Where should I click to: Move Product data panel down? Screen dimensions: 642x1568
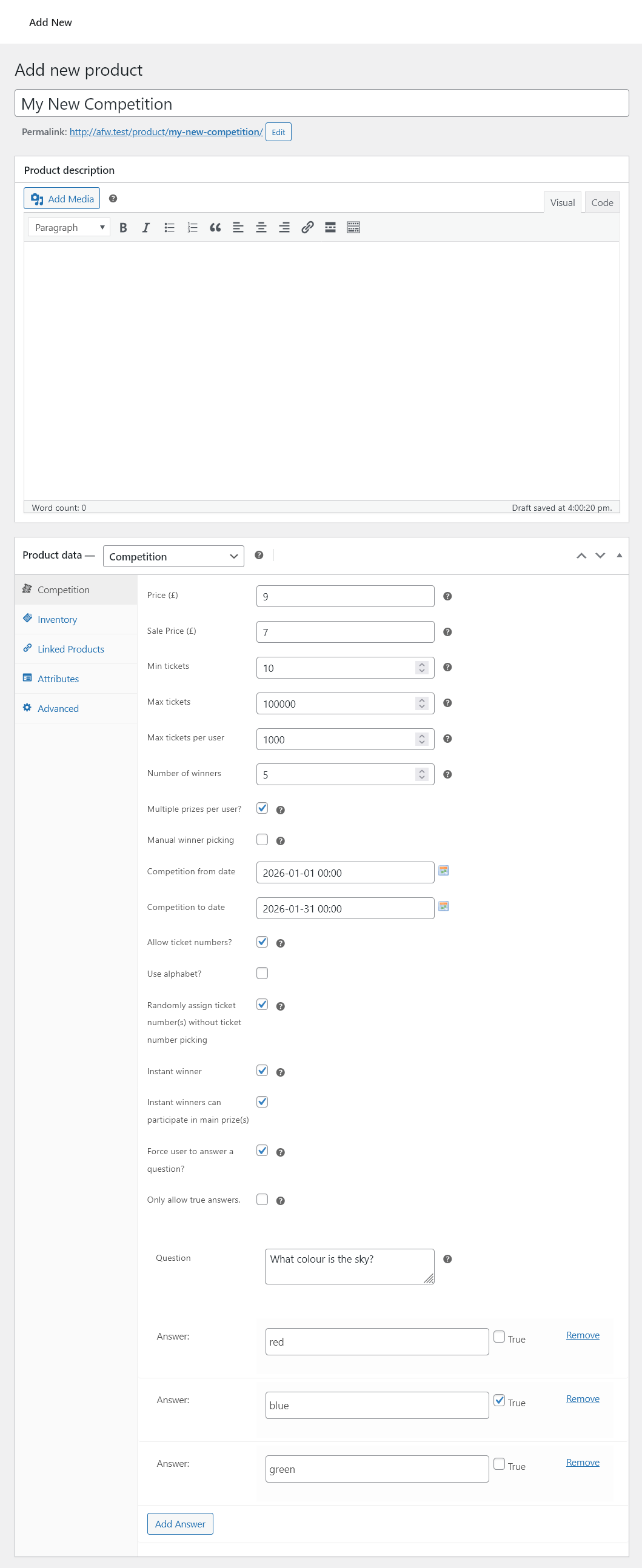tap(601, 556)
